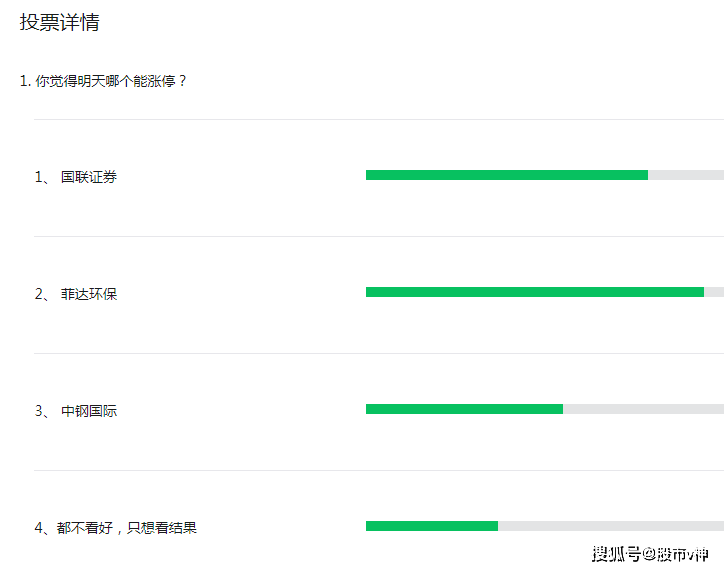Viewport: 724px width, 571px height.
Task: Click the number 4、 before 都不看好
Action: 42,528
